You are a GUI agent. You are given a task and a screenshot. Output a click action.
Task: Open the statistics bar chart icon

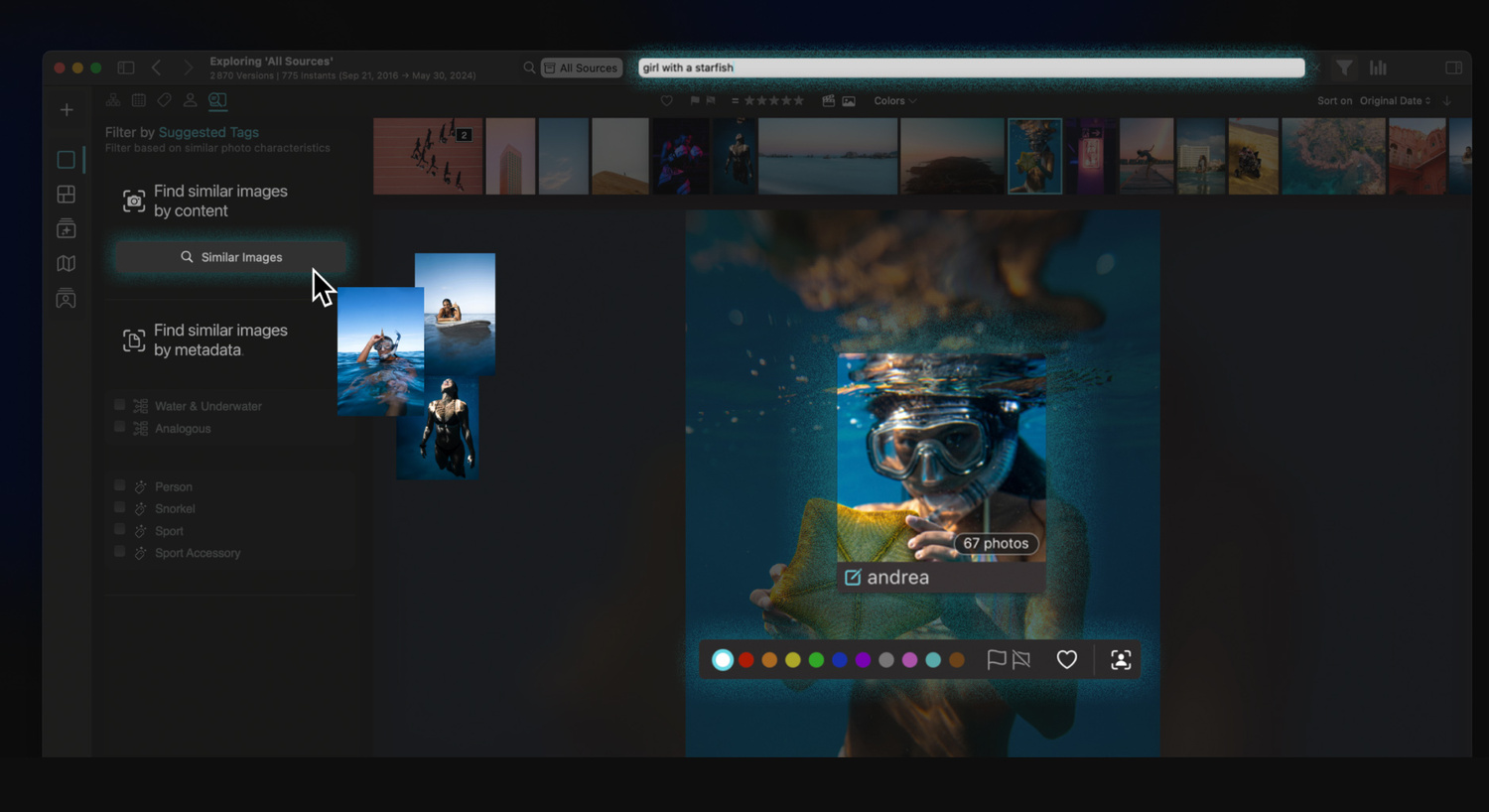[1378, 68]
